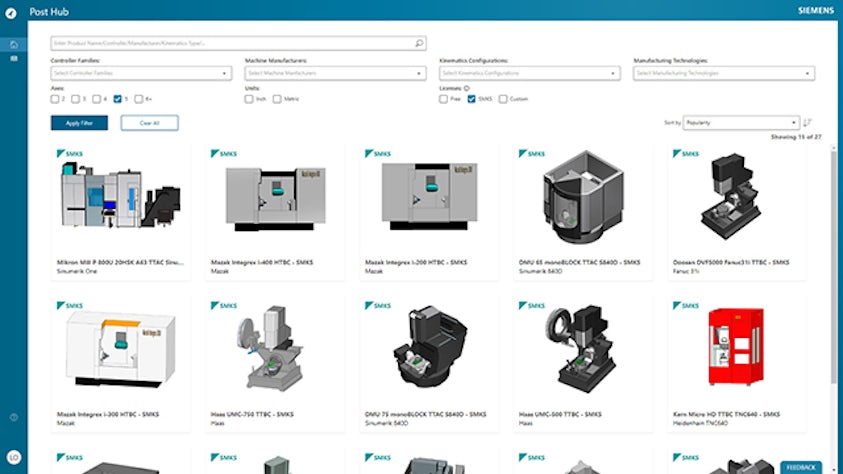Click SMKS badge on Doosan DVF5000 card
This screenshot has height=474, width=843.
click(x=686, y=154)
